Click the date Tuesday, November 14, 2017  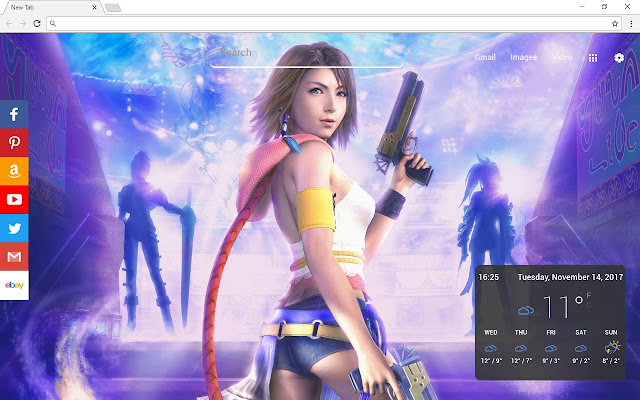tap(570, 277)
